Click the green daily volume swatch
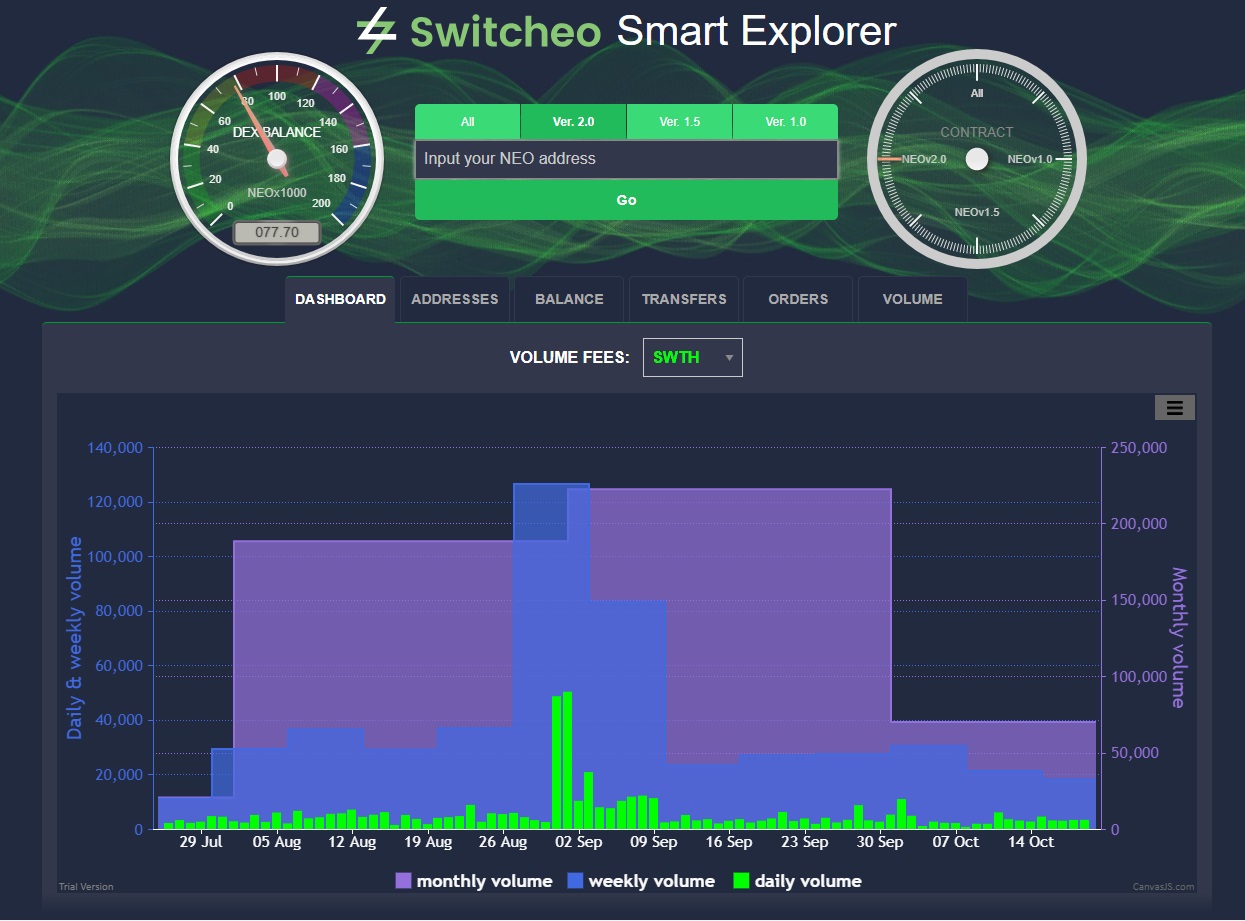 click(741, 881)
